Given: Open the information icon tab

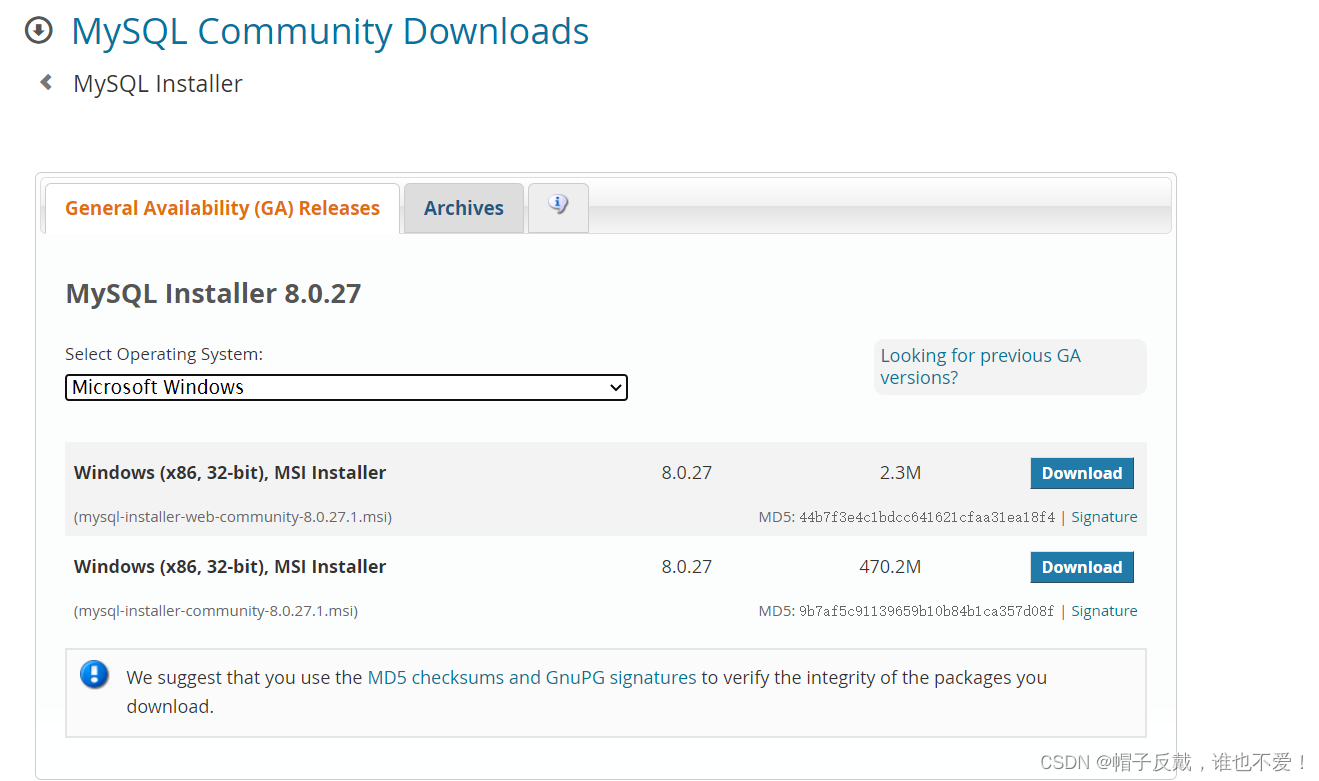Looking at the screenshot, I should coord(558,207).
